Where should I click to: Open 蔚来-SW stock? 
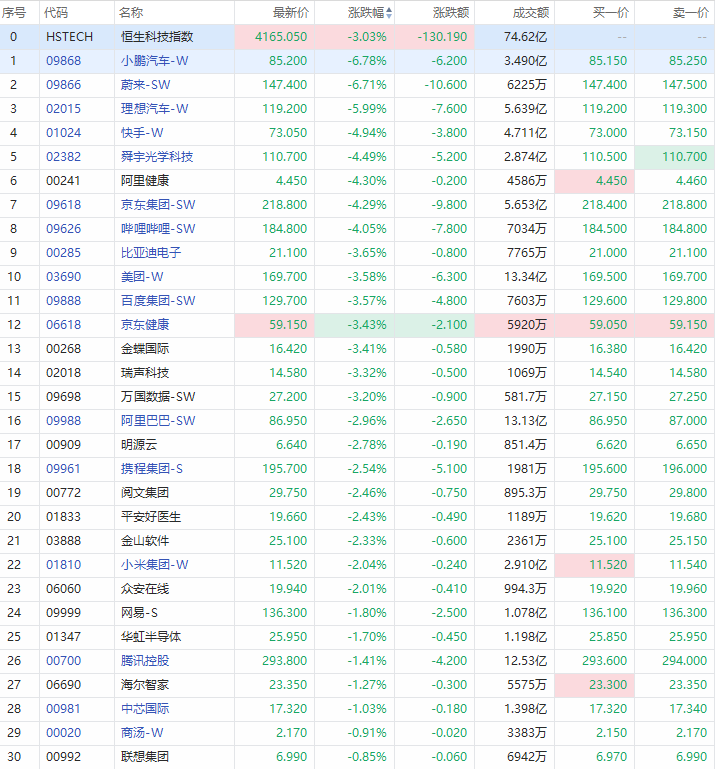[x=146, y=85]
